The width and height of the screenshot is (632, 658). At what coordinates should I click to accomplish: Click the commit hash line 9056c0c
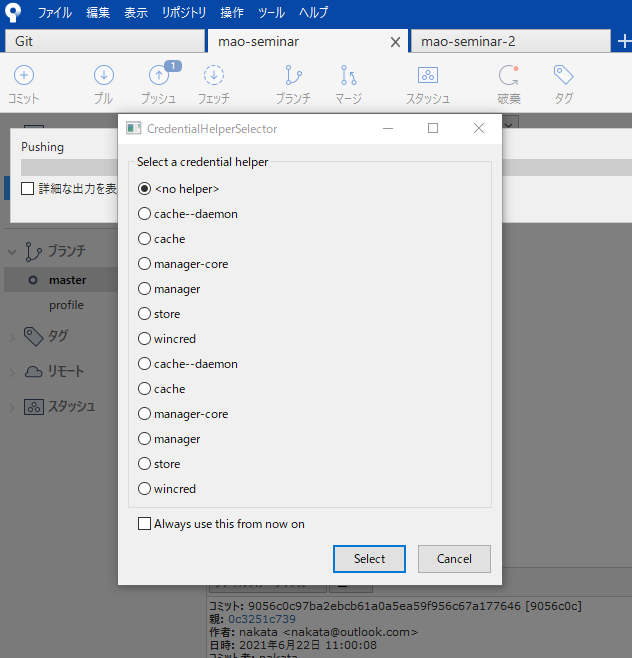(396, 606)
